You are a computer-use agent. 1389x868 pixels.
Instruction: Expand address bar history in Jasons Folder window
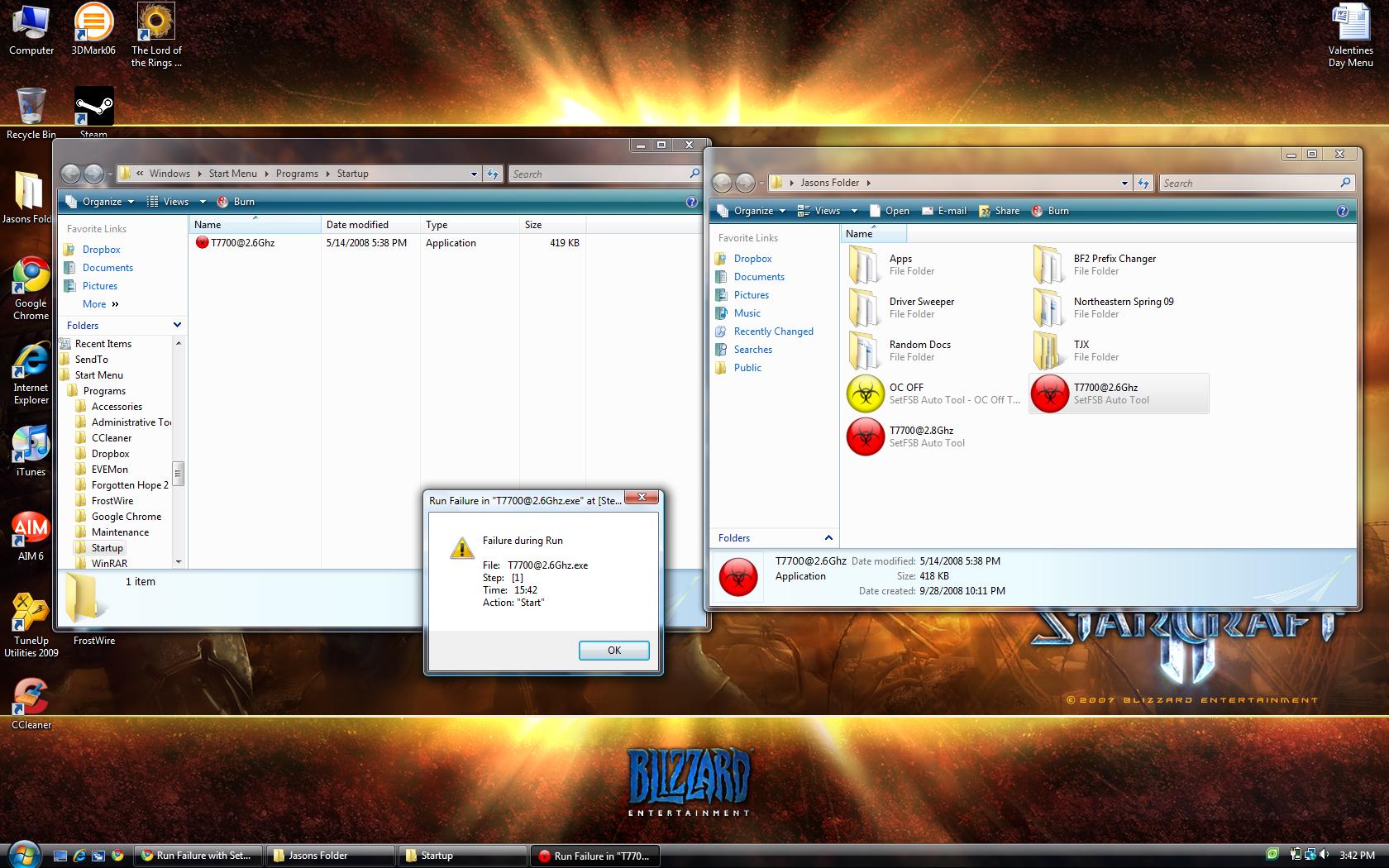[1124, 183]
